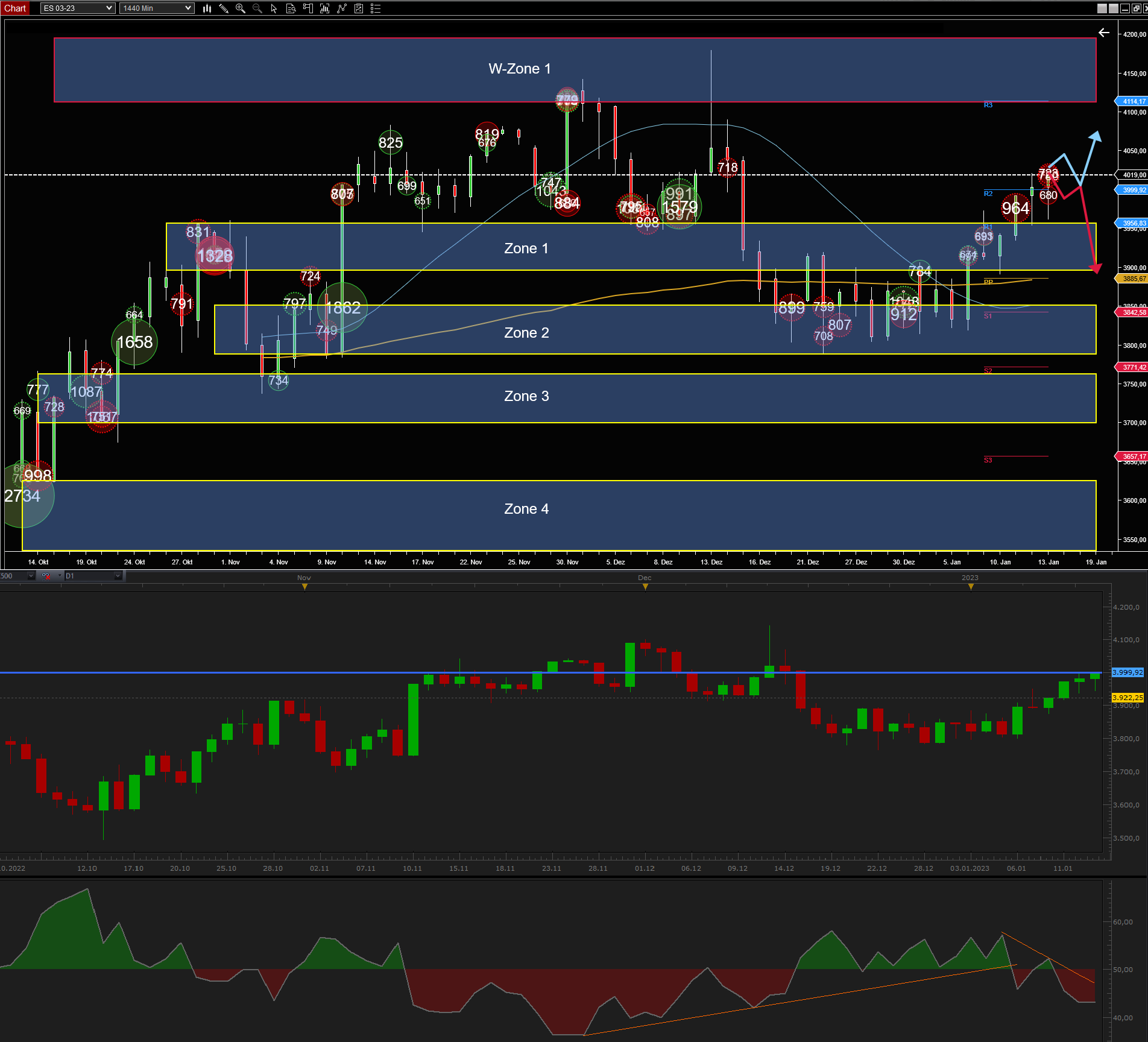Click the 3.922,25 yellow price label
Viewport: 1148px width, 1042px height.
[1127, 698]
